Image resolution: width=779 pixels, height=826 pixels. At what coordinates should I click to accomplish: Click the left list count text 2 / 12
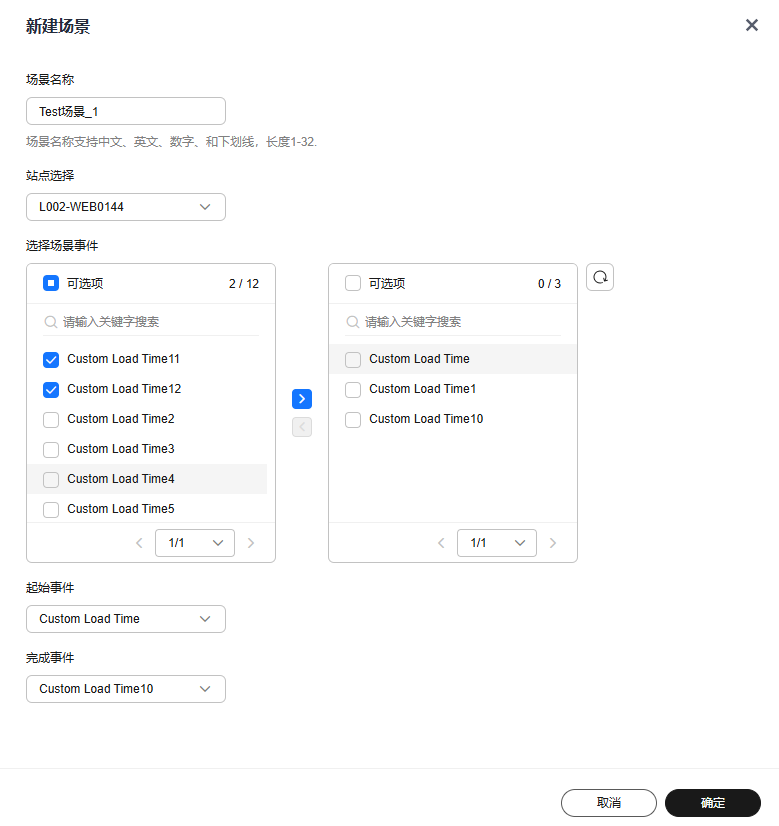[x=244, y=284]
